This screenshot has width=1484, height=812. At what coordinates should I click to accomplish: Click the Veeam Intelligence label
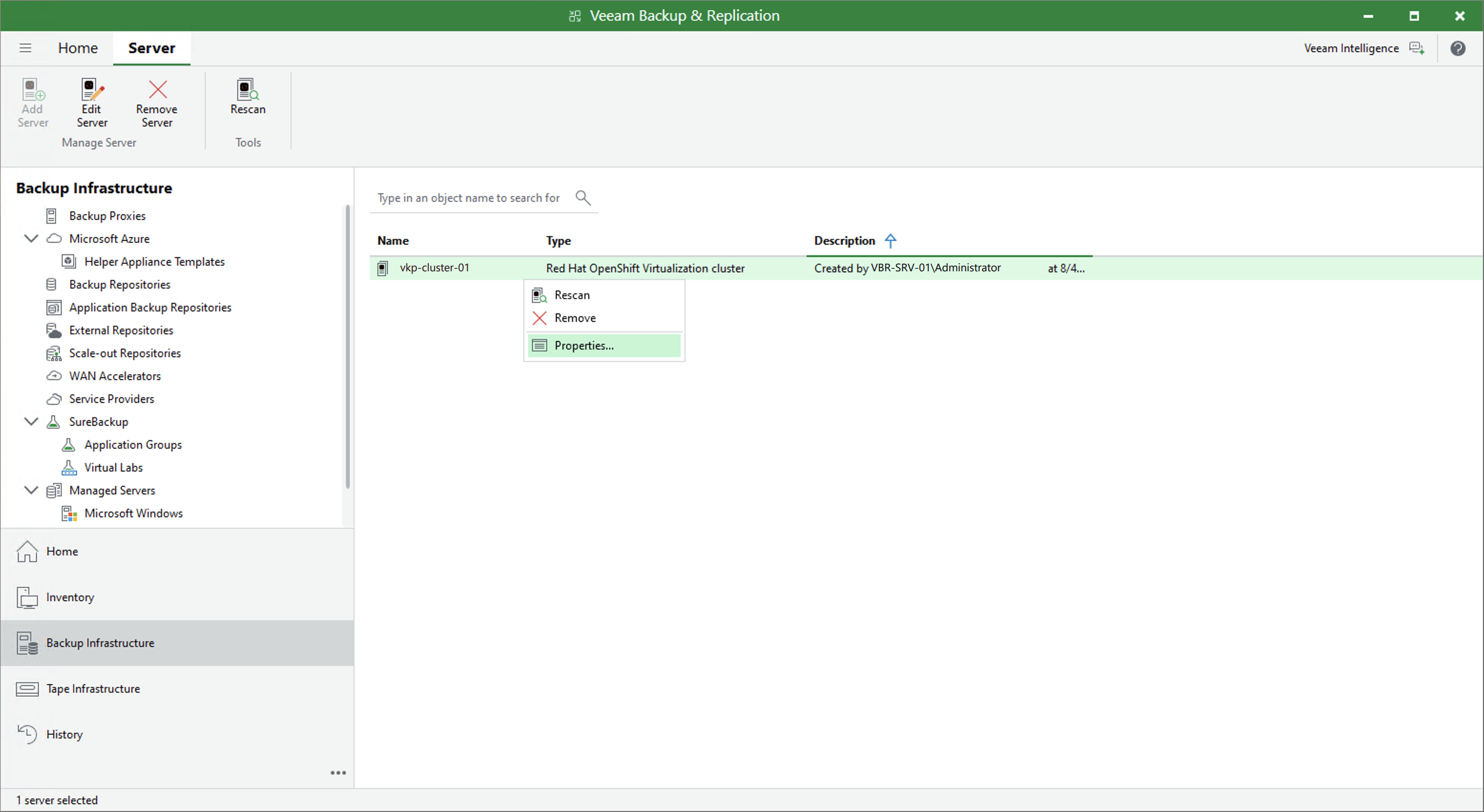[x=1351, y=48]
